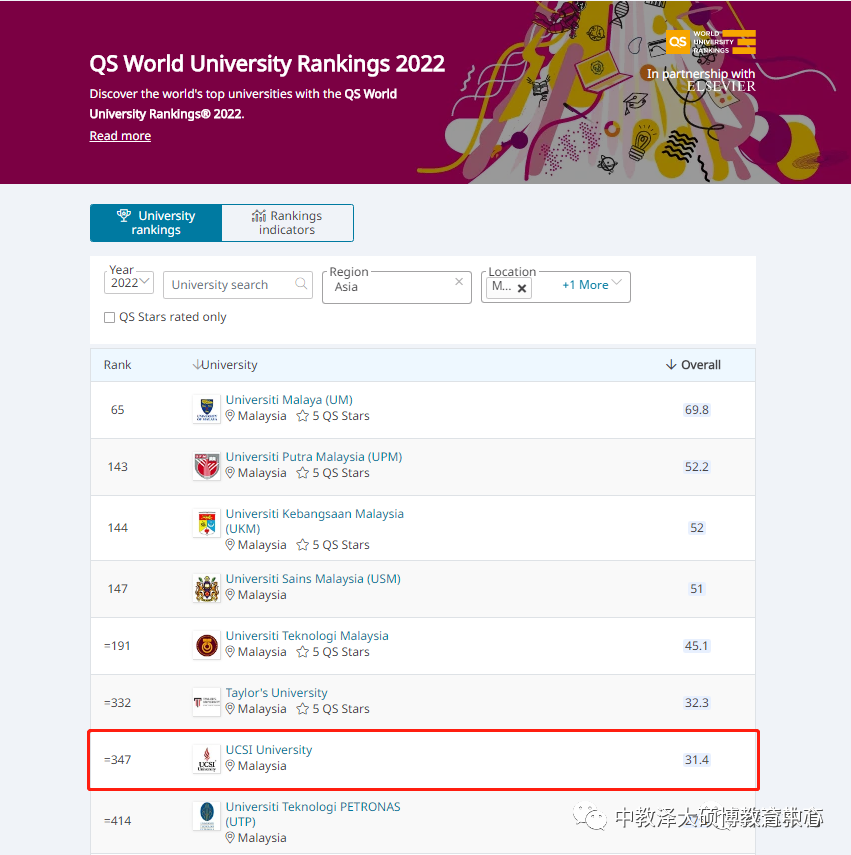851x855 pixels.
Task: Click the trophy icon on University rankings tab
Action: tap(124, 215)
